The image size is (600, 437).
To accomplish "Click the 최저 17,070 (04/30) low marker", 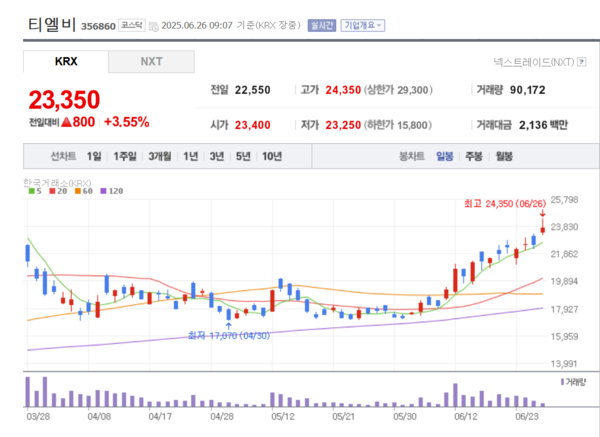I will (x=229, y=336).
